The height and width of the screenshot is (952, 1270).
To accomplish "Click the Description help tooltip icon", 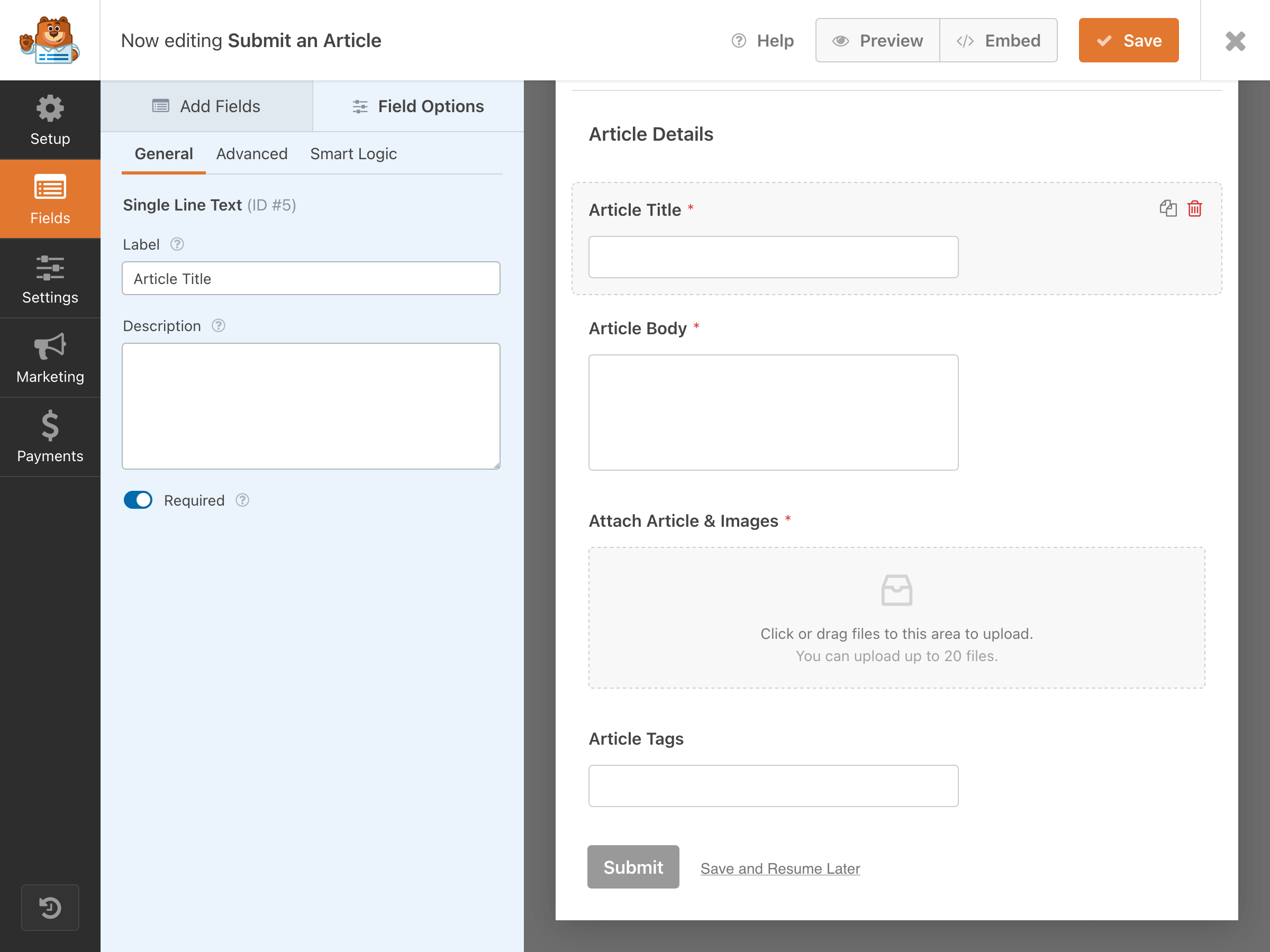I will 218,326.
